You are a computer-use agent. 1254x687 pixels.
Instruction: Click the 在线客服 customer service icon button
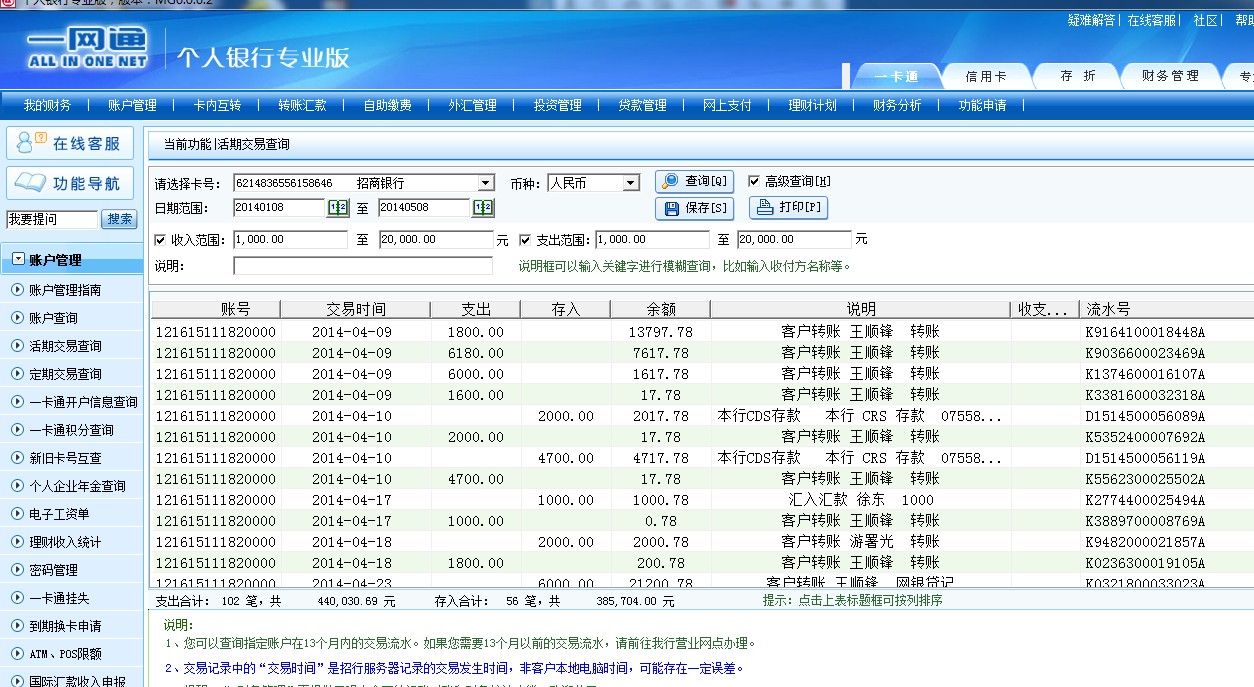coord(70,143)
